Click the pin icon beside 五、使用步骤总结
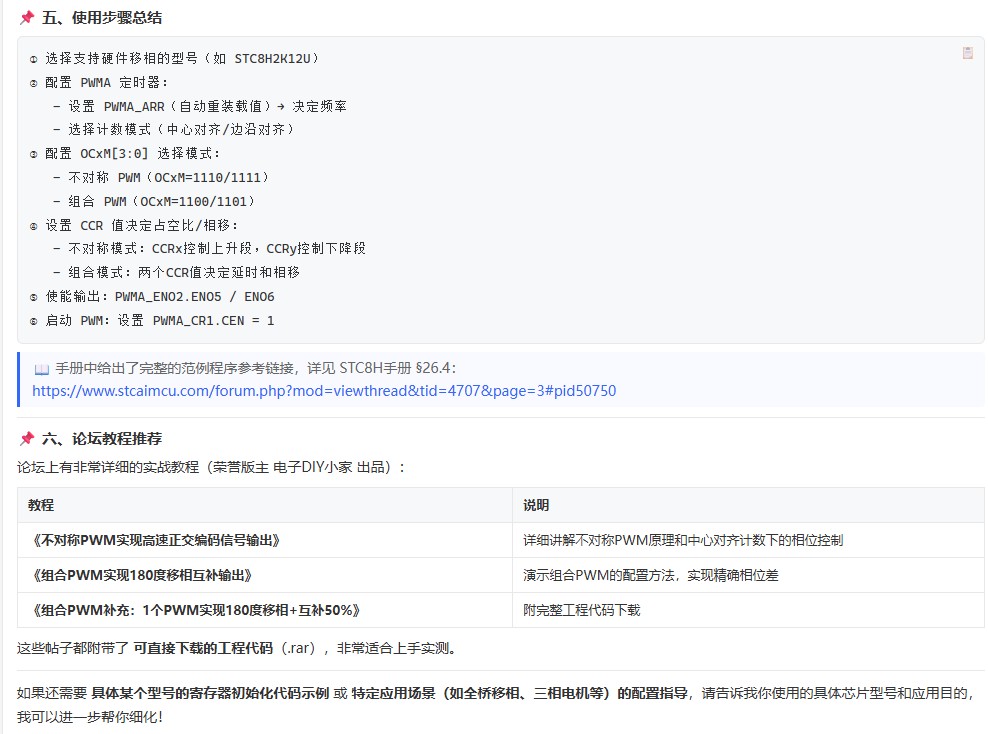This screenshot has width=988, height=734. 26,18
